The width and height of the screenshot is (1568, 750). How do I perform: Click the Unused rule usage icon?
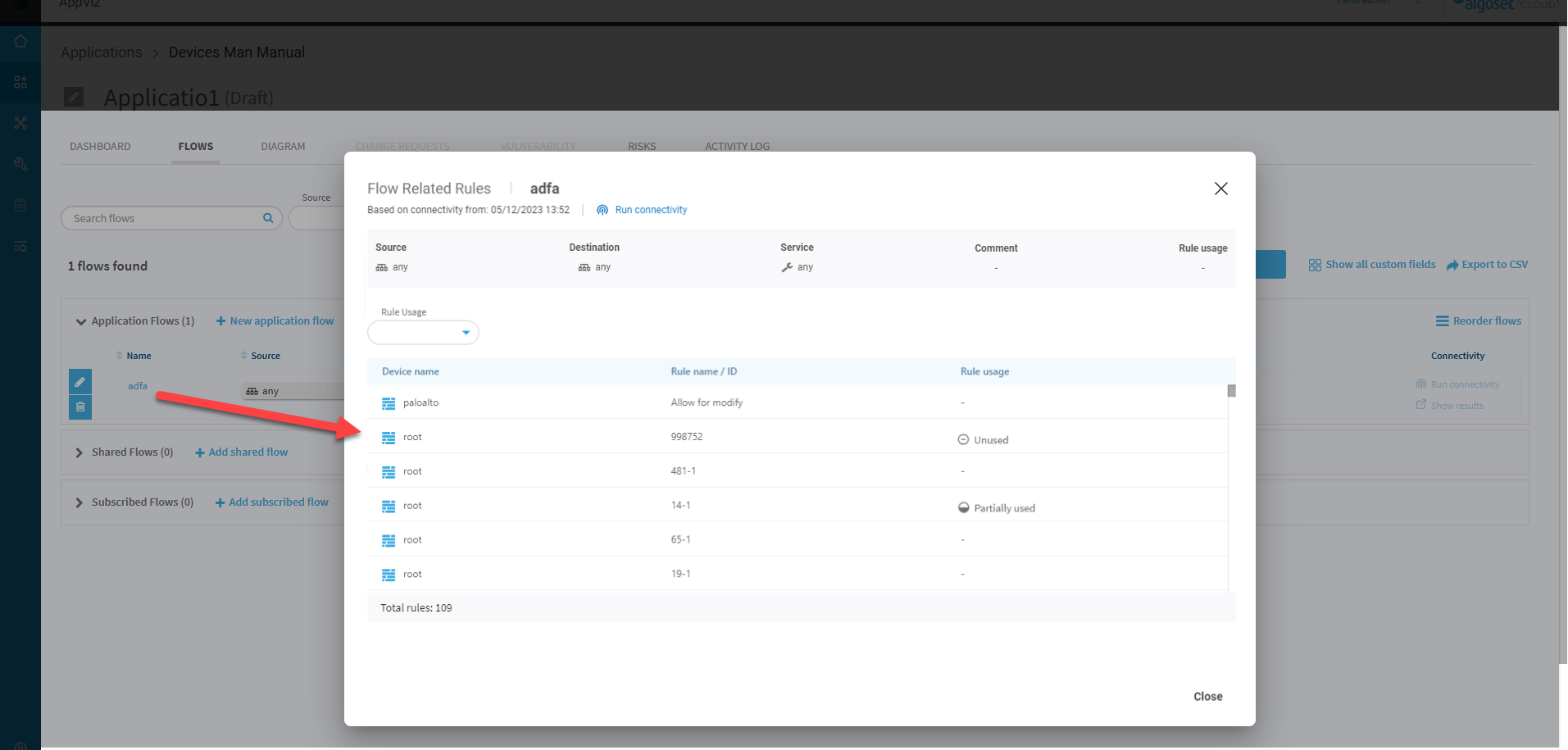[x=963, y=440]
